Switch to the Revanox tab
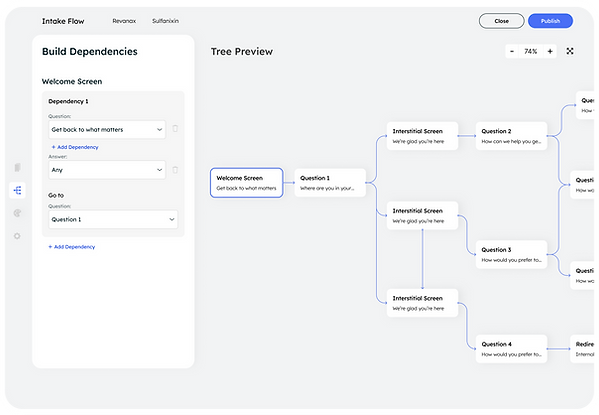 124,21
